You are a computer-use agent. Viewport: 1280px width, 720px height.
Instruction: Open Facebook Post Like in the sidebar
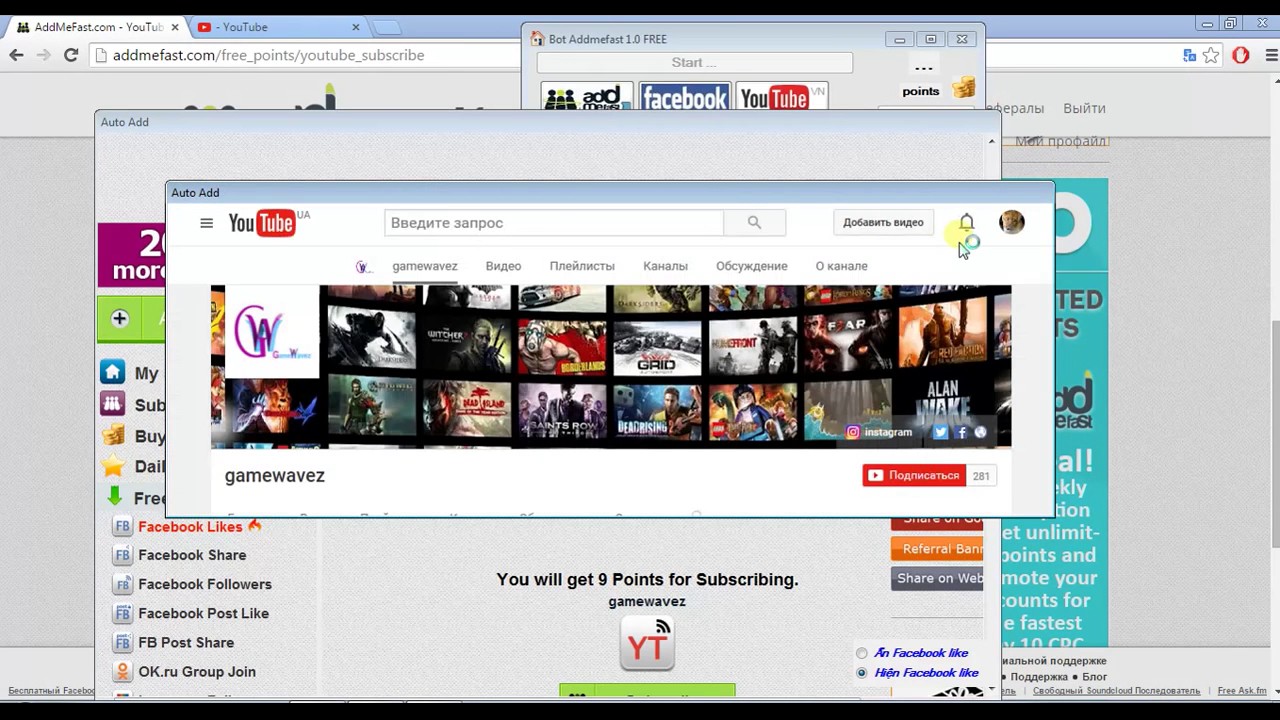pos(203,613)
